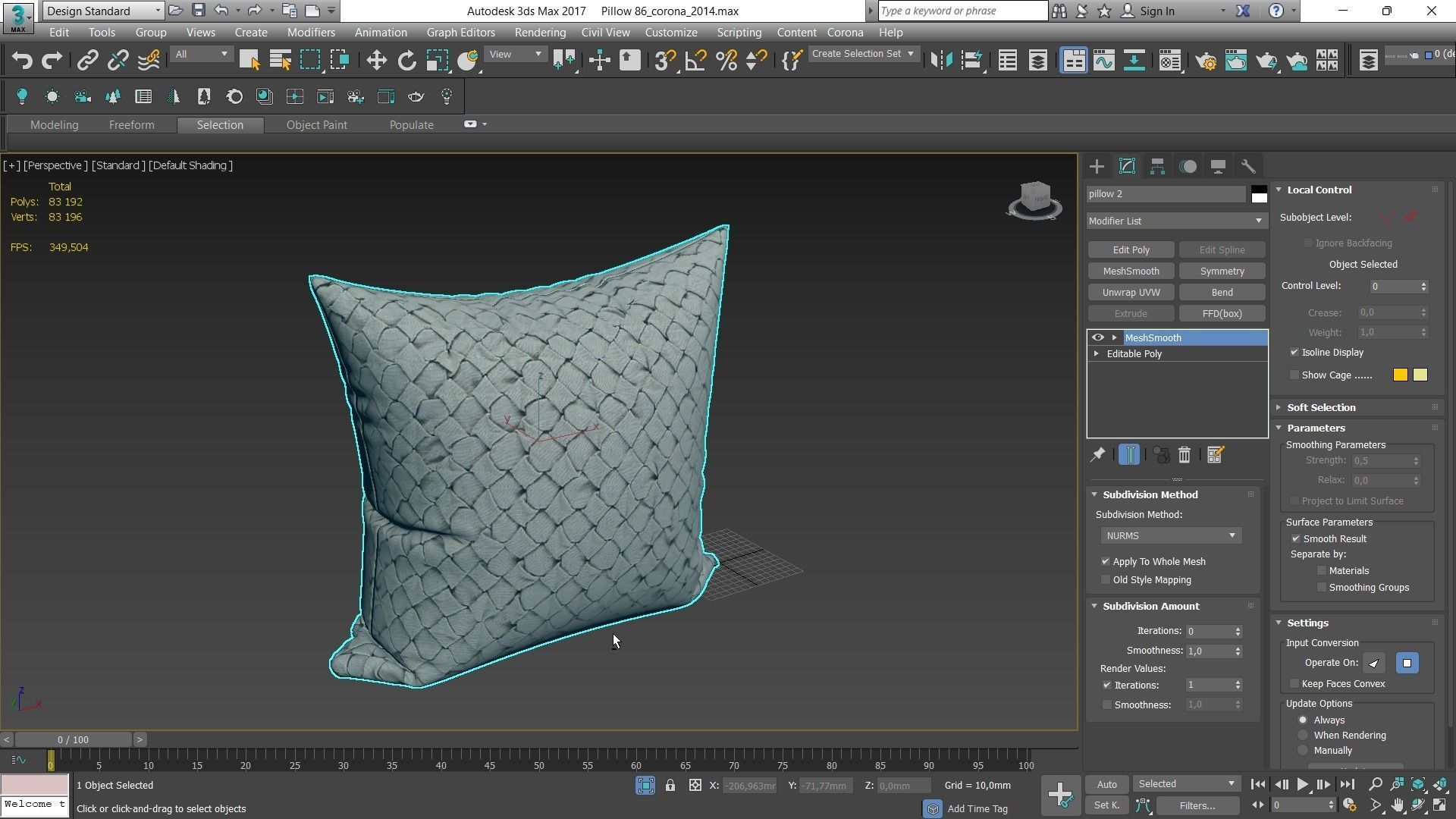Toggle selection lock icon
The height and width of the screenshot is (819, 1456).
pos(670,786)
